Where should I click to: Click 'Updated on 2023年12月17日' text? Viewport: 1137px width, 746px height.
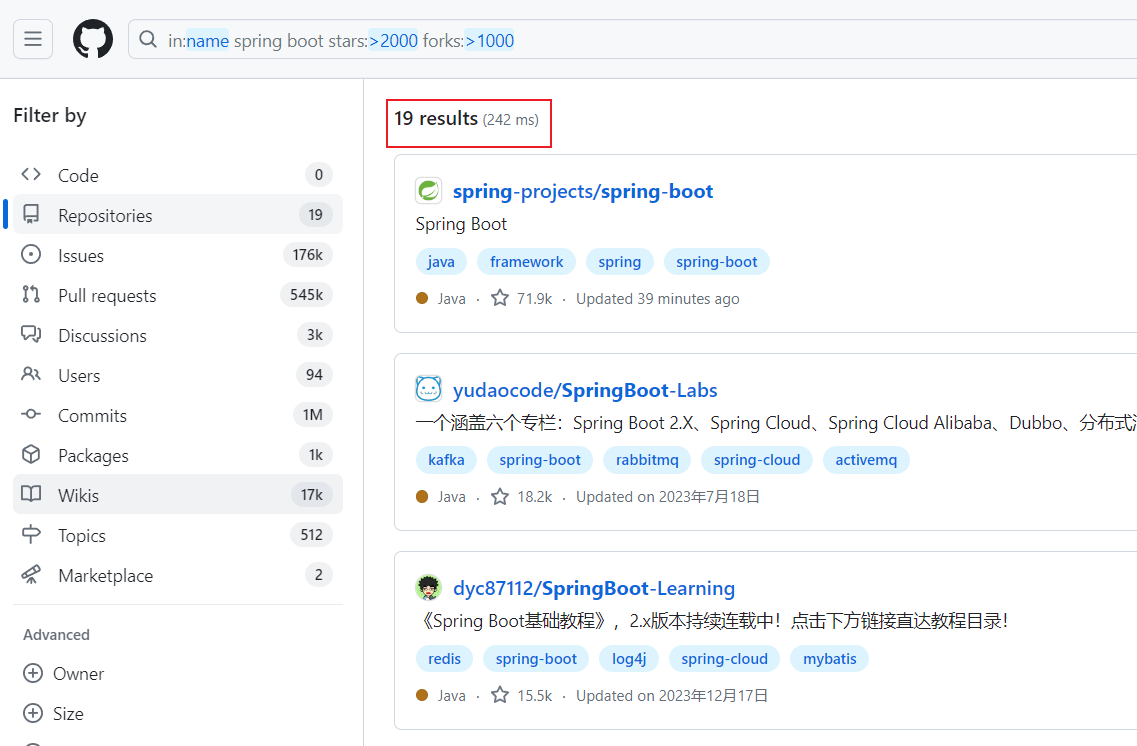[672, 695]
